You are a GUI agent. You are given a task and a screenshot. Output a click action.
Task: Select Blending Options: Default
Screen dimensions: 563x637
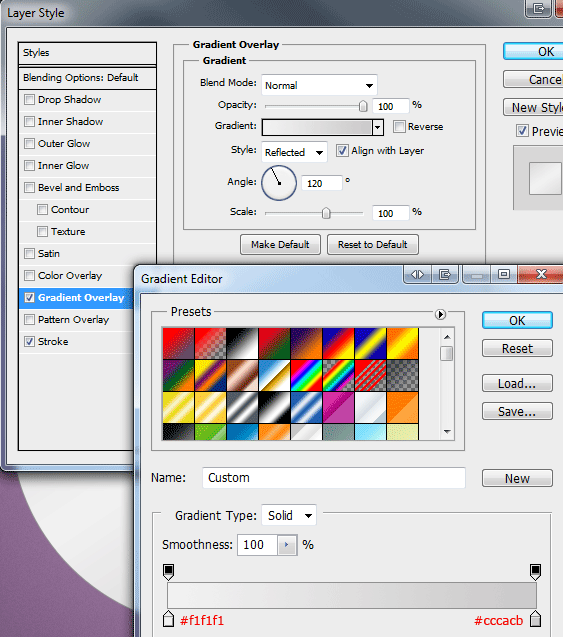(87, 78)
